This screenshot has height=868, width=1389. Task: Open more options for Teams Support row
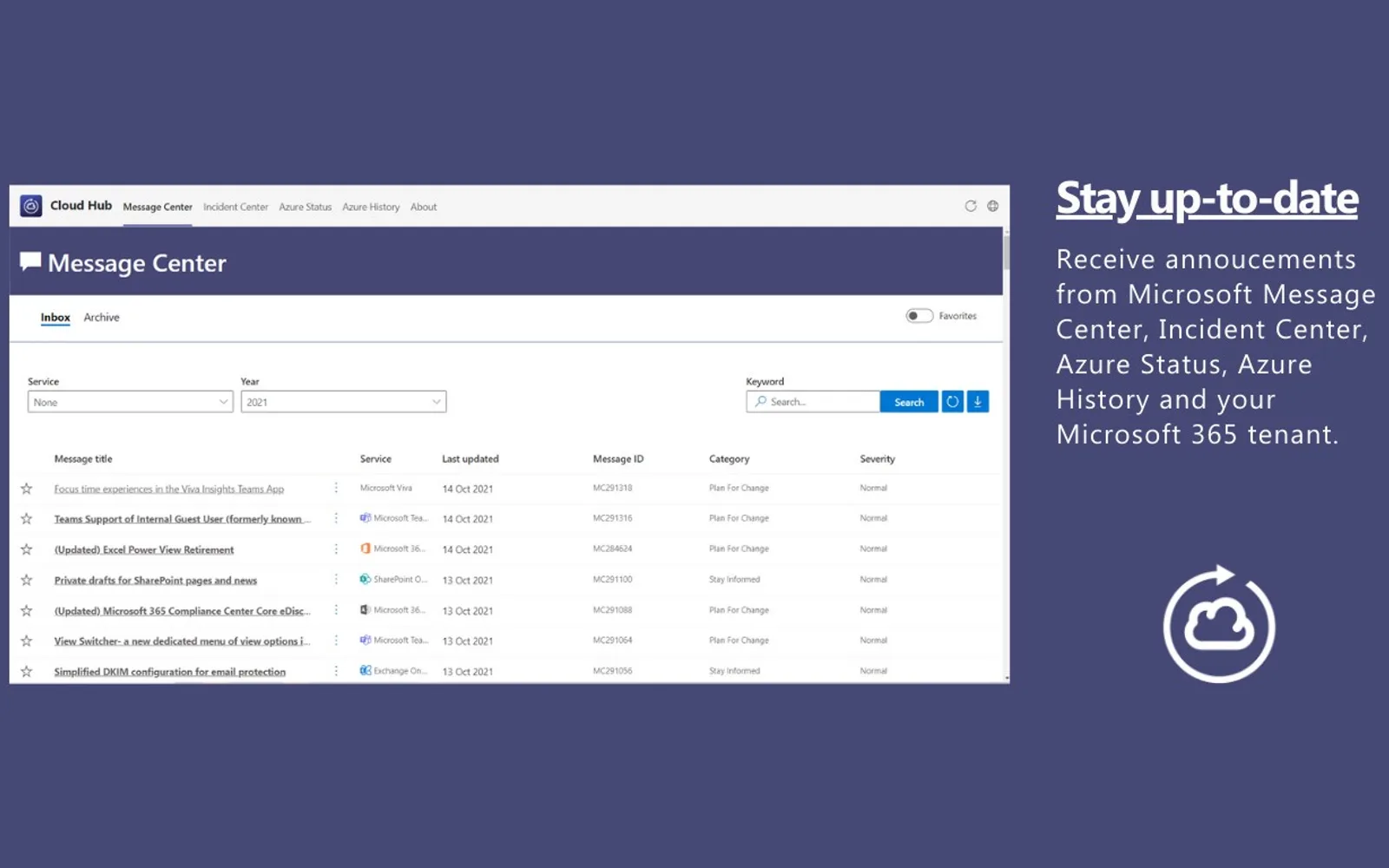[x=336, y=518]
